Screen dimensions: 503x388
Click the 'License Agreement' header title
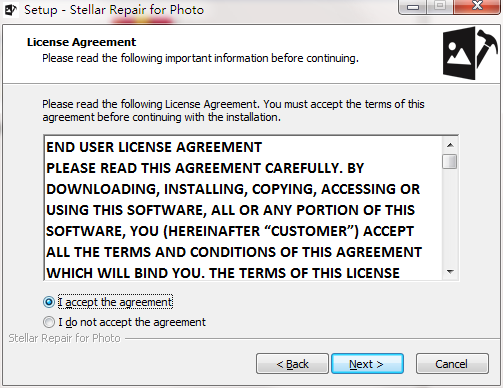[81, 42]
